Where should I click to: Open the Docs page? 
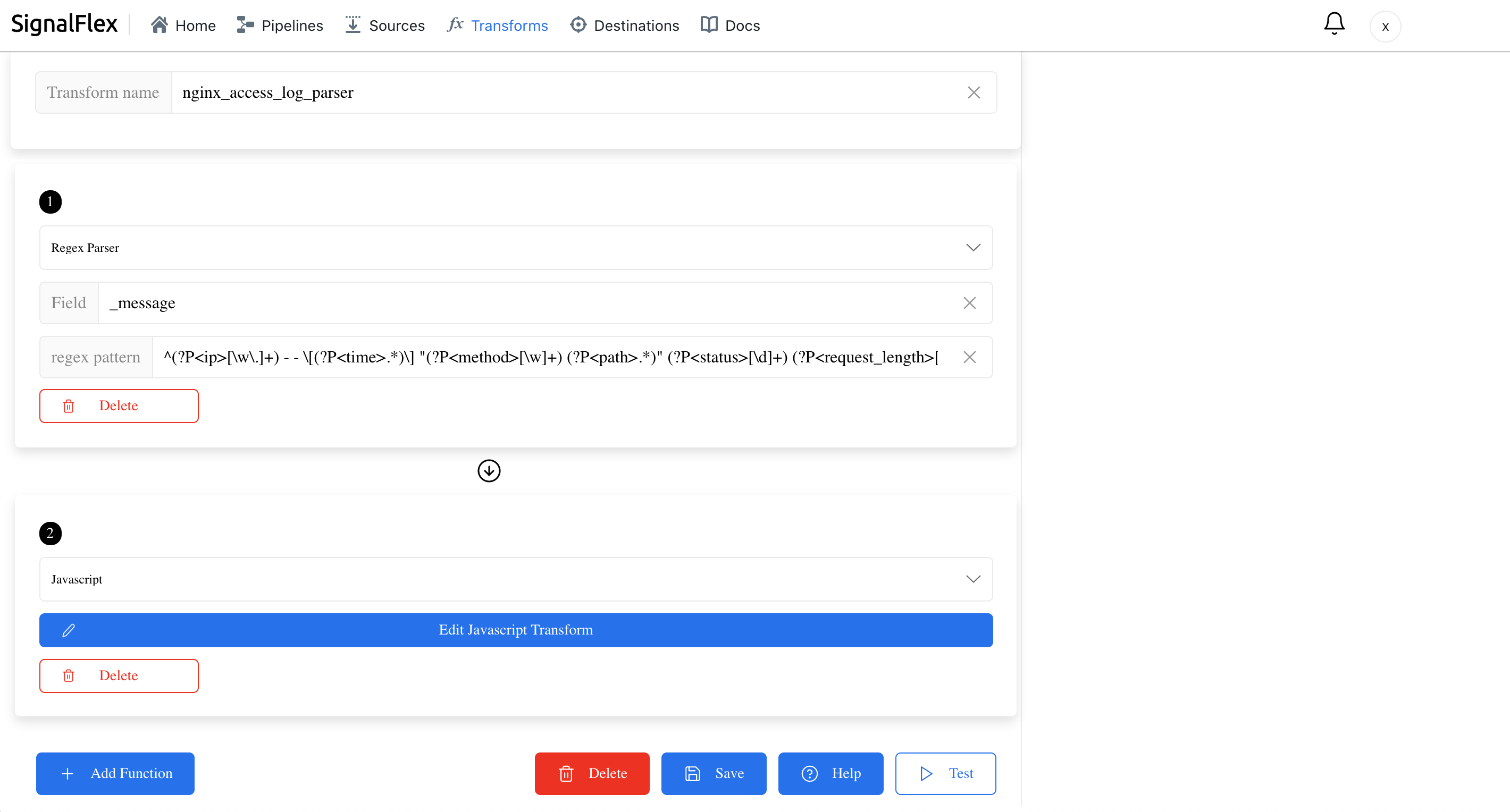tap(730, 25)
